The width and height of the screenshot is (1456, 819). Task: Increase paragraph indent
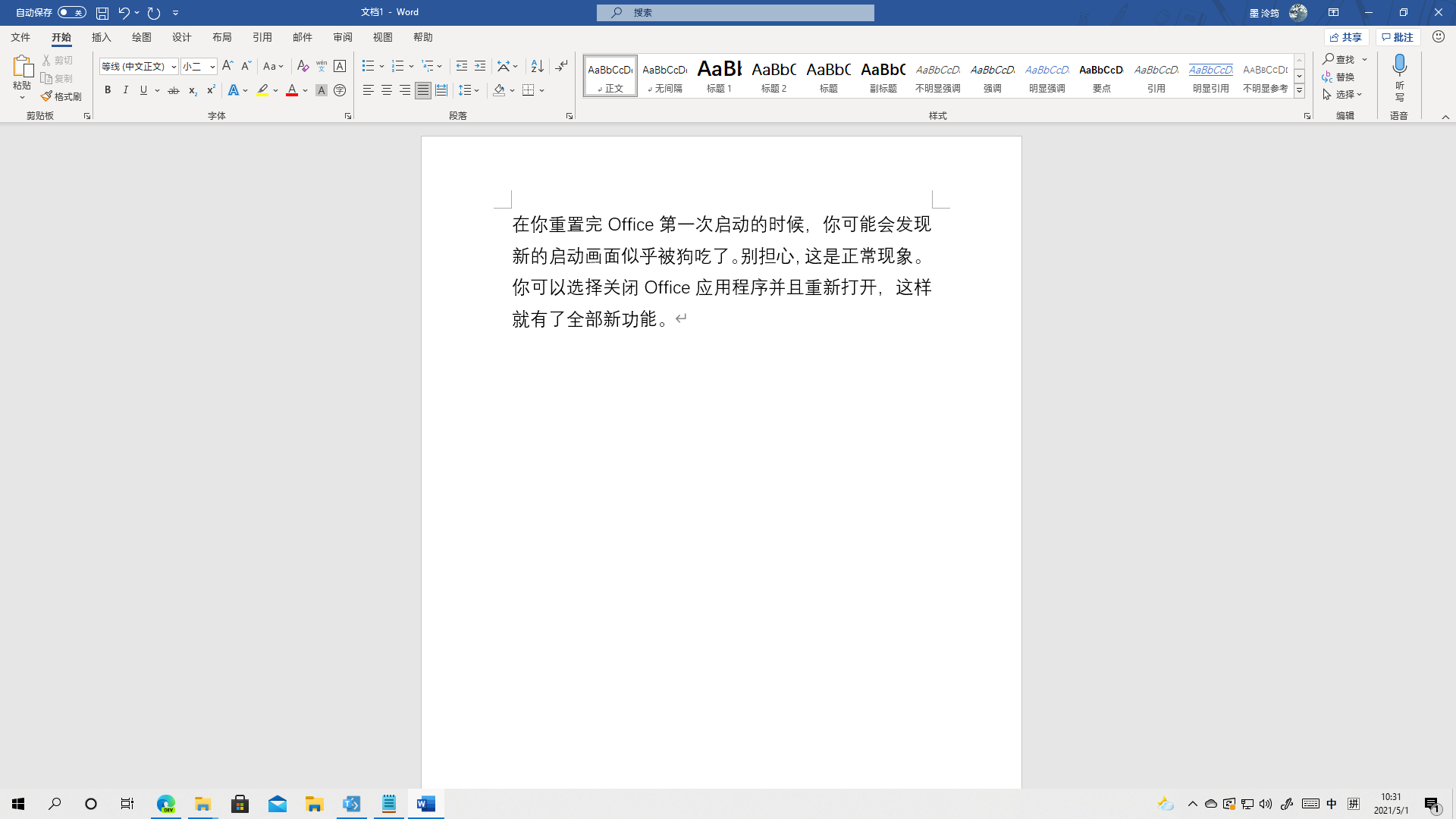[x=480, y=66]
